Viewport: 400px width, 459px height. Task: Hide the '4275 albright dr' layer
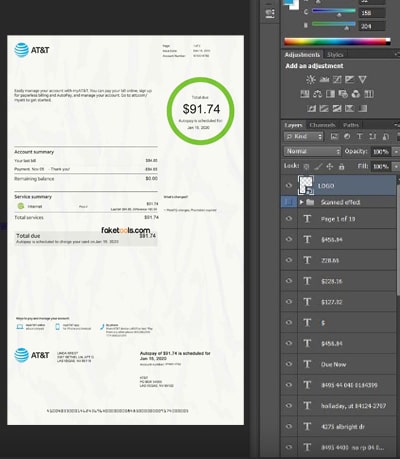[x=289, y=426]
